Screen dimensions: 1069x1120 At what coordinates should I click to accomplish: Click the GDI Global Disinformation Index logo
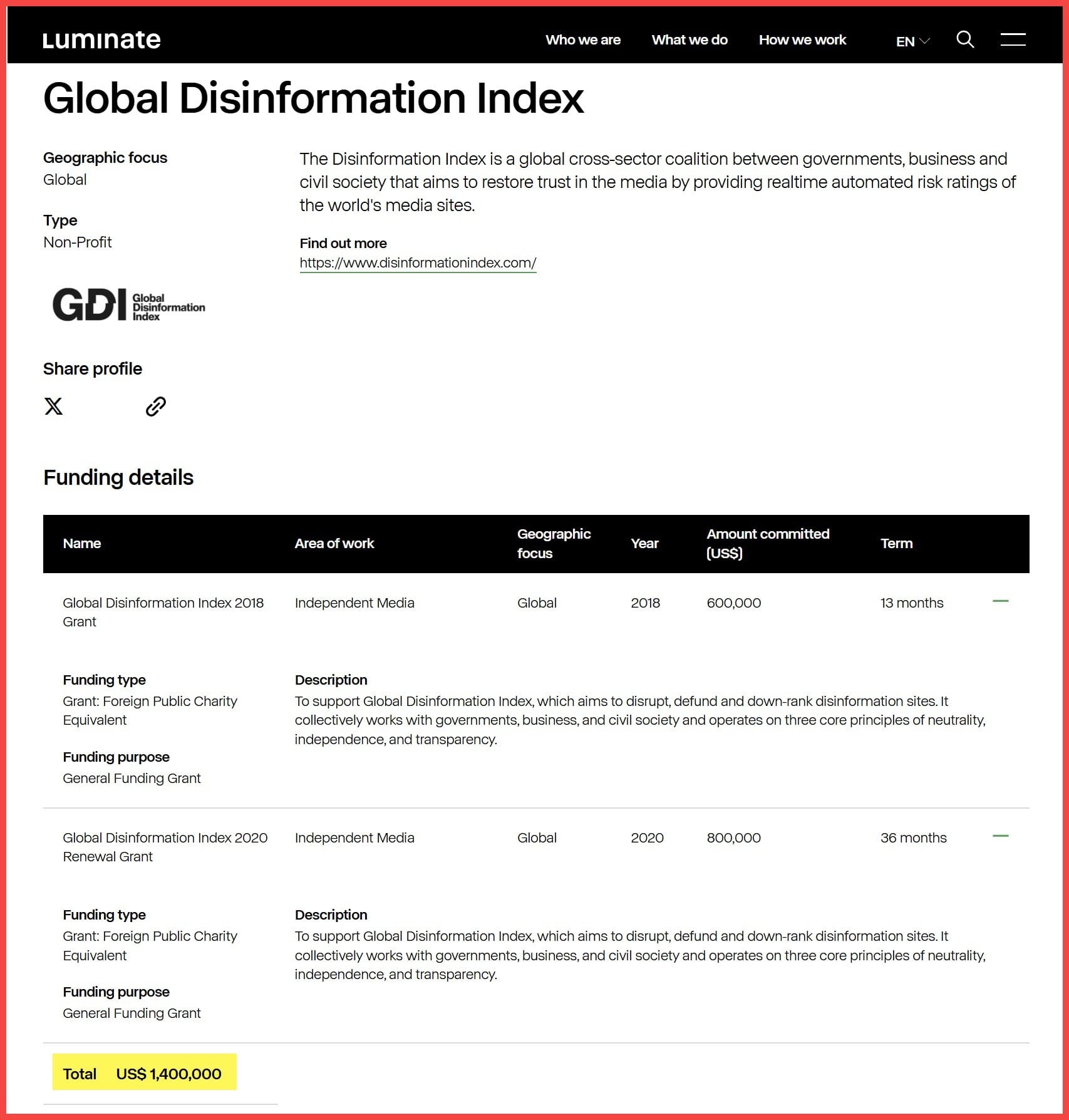click(129, 305)
